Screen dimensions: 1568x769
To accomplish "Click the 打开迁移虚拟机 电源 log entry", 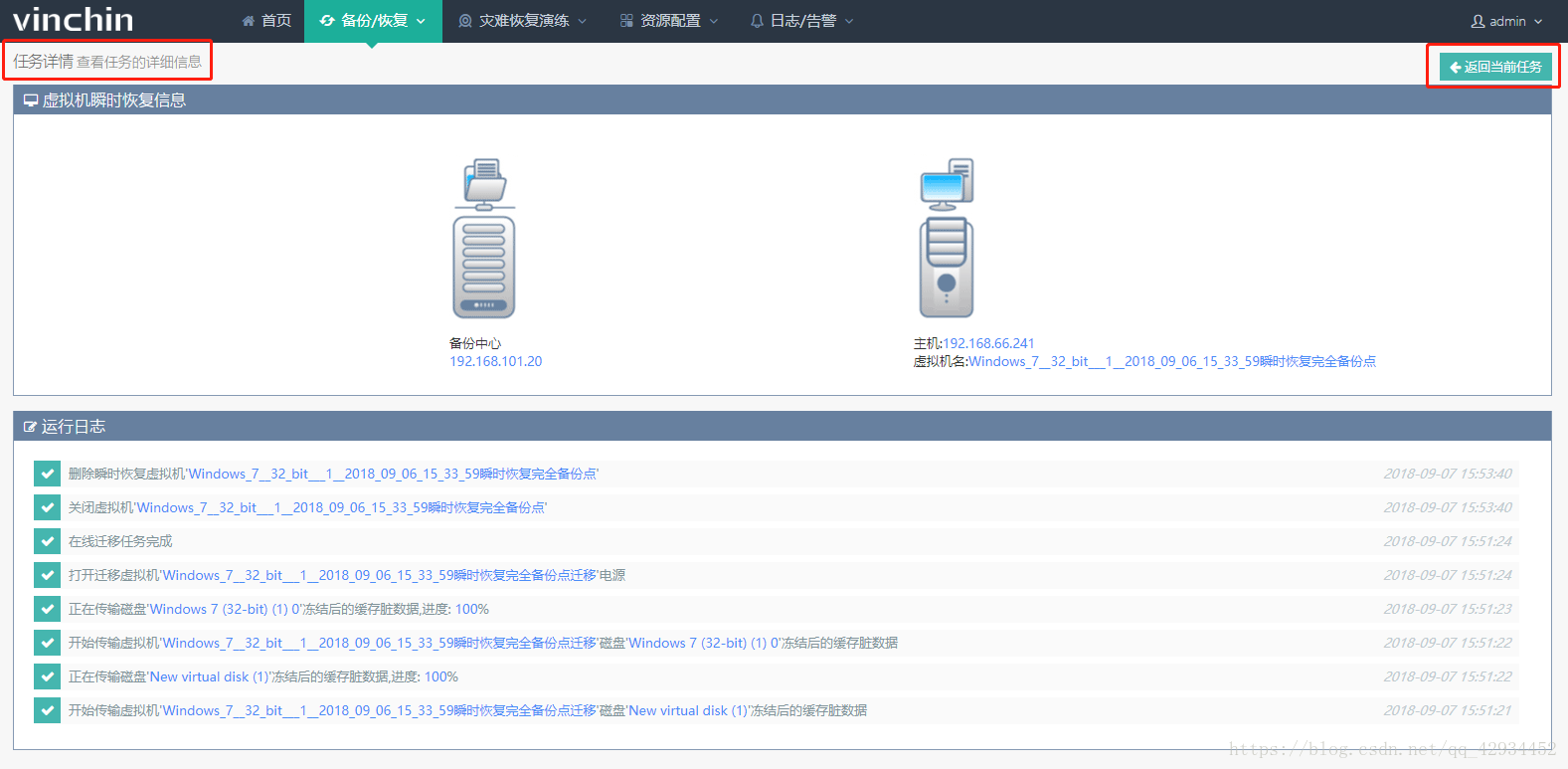I will coord(346,575).
